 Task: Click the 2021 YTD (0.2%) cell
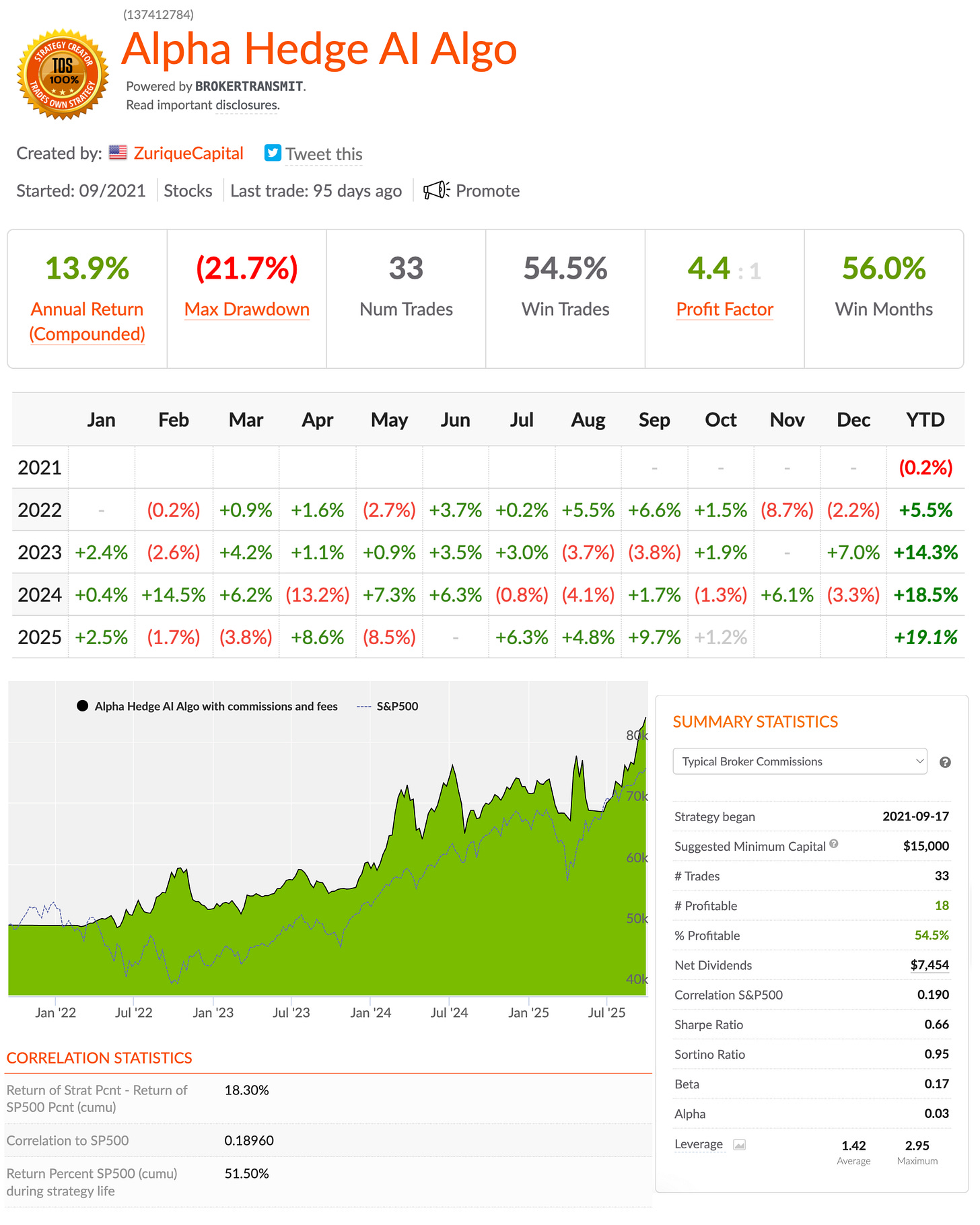(925, 468)
